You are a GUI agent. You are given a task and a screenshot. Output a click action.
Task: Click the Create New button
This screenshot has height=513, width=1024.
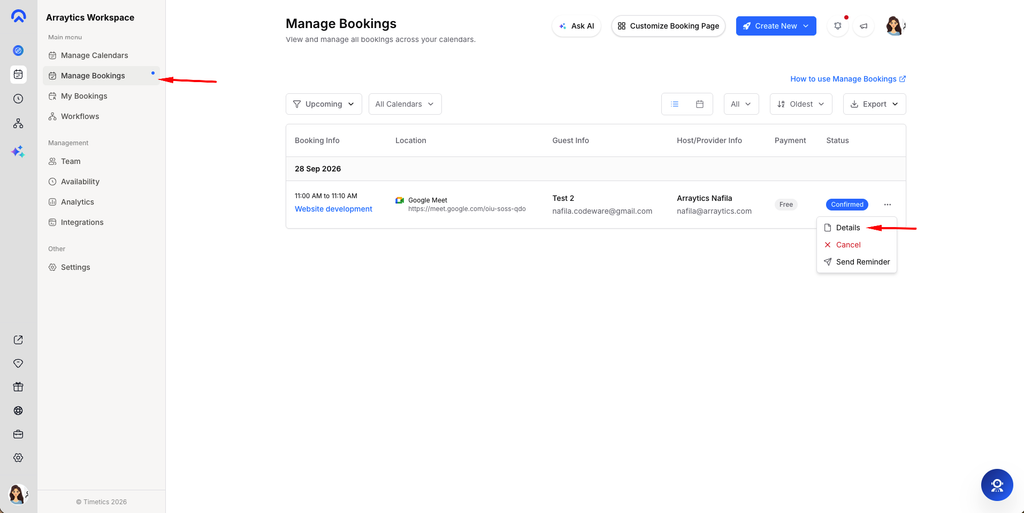[776, 26]
